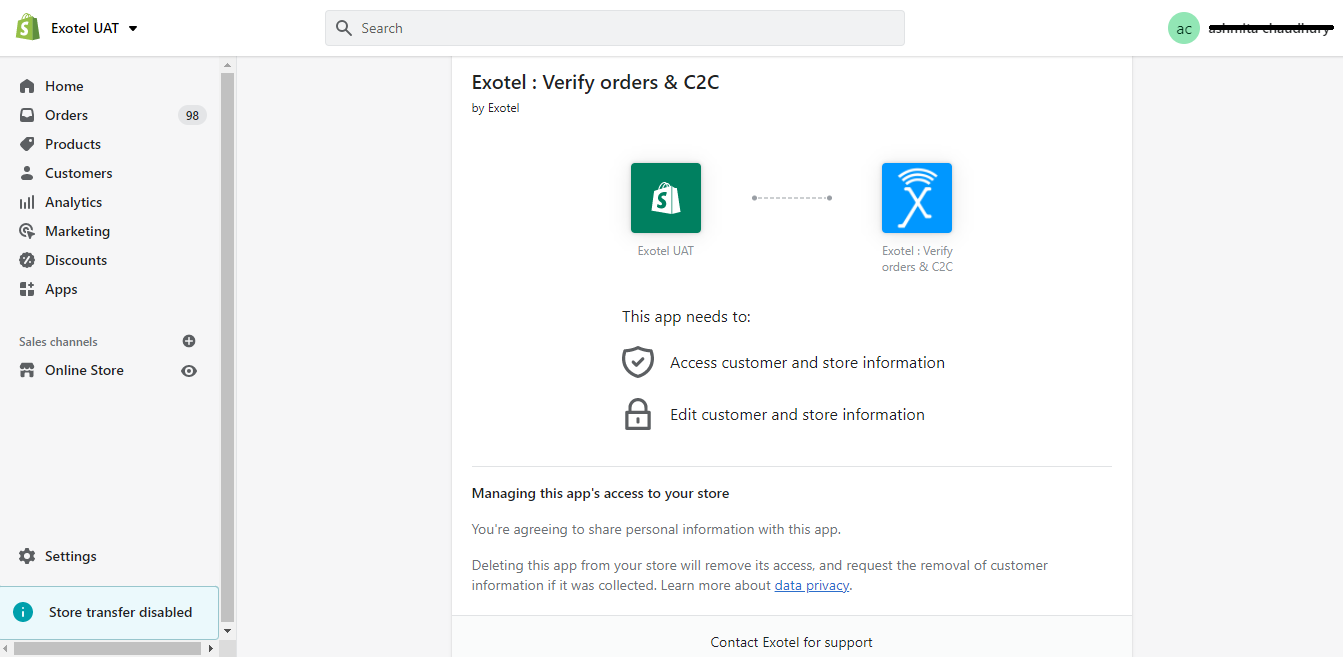Click the Discounts percent badge icon
The image size is (1343, 657).
click(x=27, y=260)
